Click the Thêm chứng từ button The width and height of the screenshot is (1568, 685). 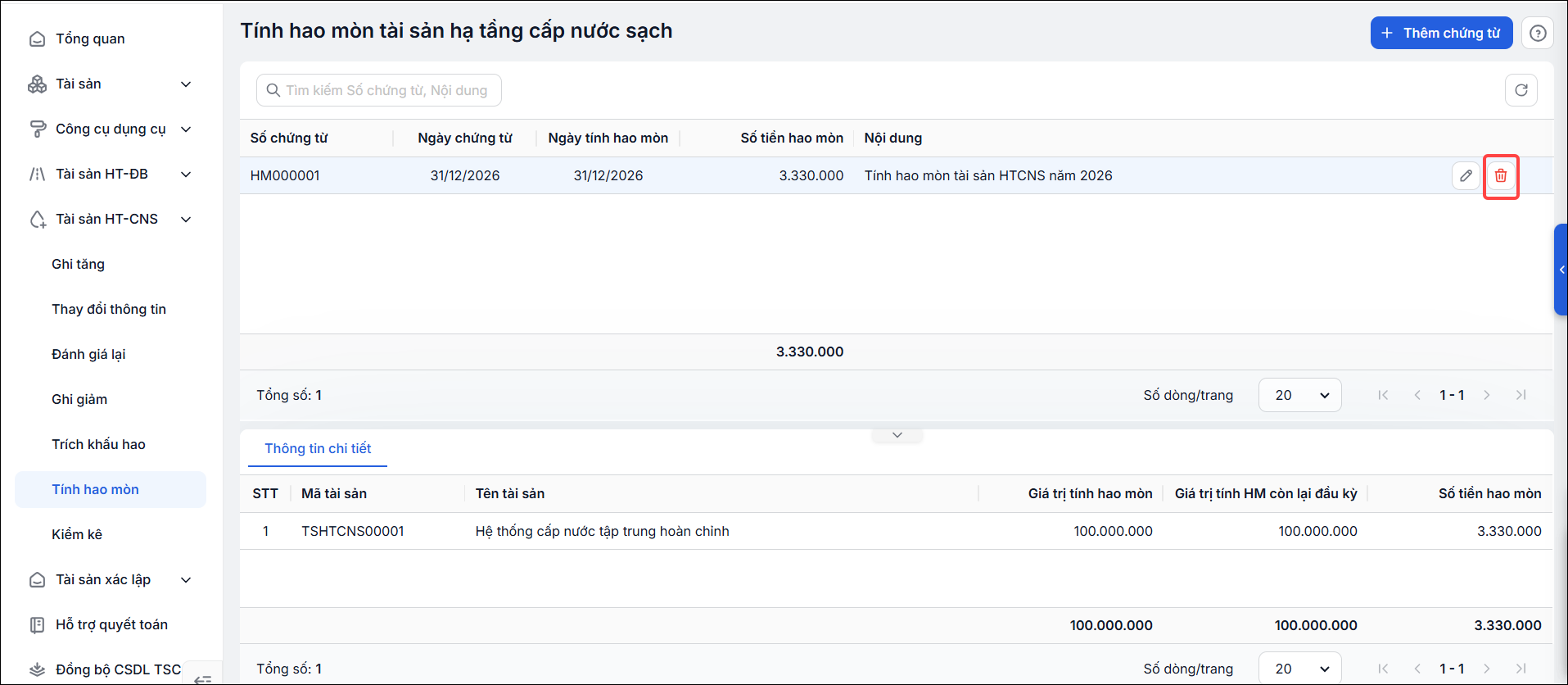[x=1441, y=34]
